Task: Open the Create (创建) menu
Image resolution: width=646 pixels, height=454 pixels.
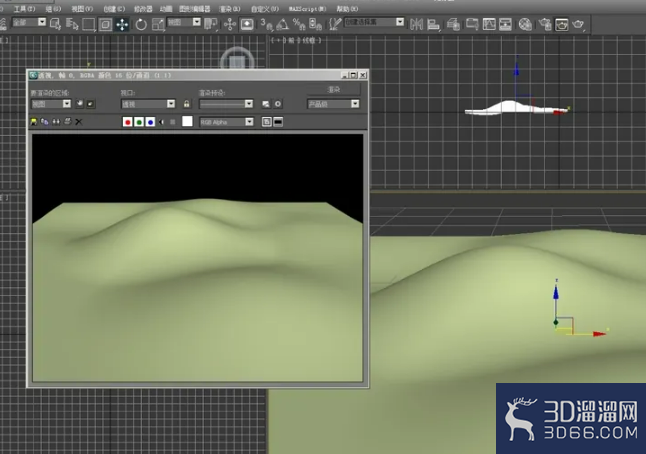Action: tap(114, 9)
